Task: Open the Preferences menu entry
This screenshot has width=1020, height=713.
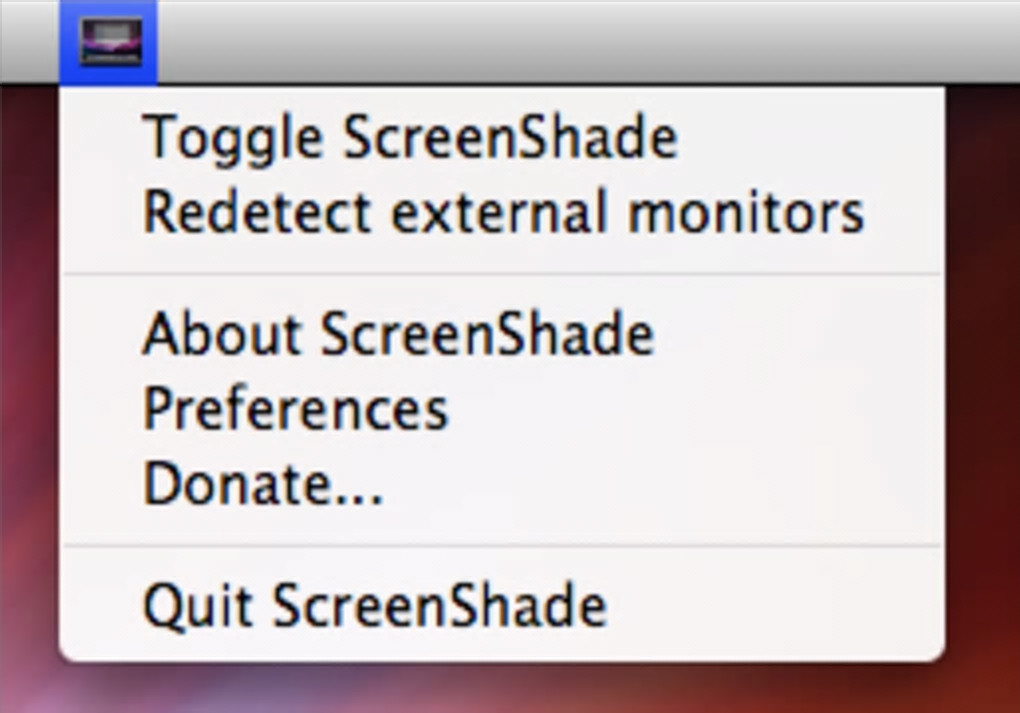Action: tap(296, 409)
